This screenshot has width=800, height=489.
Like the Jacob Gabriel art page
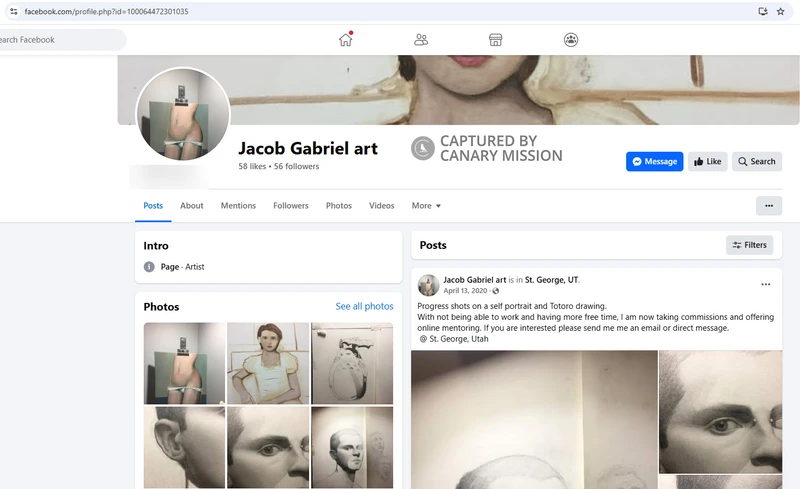[708, 161]
